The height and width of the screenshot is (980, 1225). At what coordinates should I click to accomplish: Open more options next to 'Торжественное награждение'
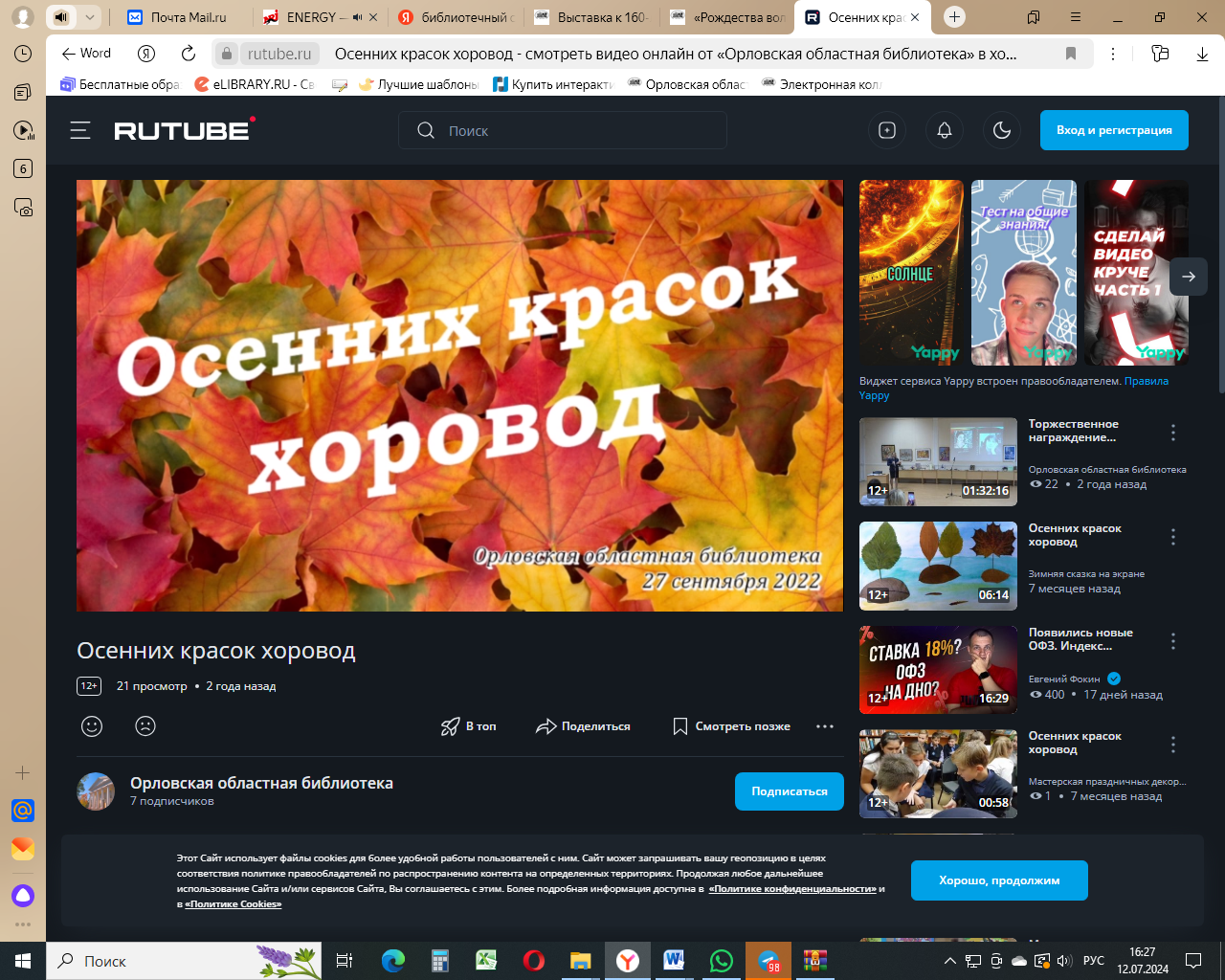coord(1173,433)
